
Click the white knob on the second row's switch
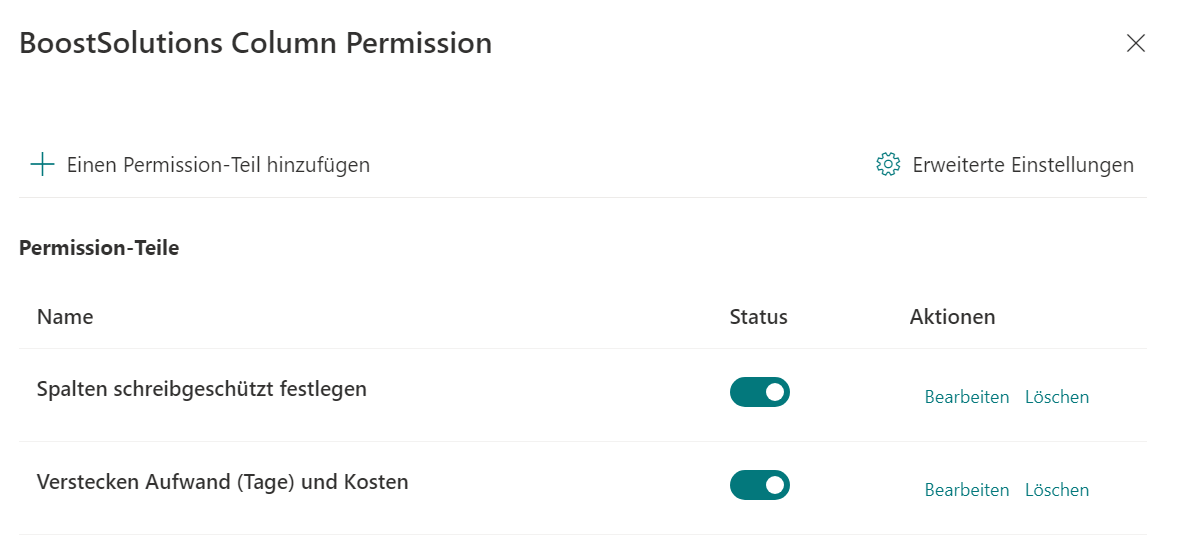tap(774, 485)
